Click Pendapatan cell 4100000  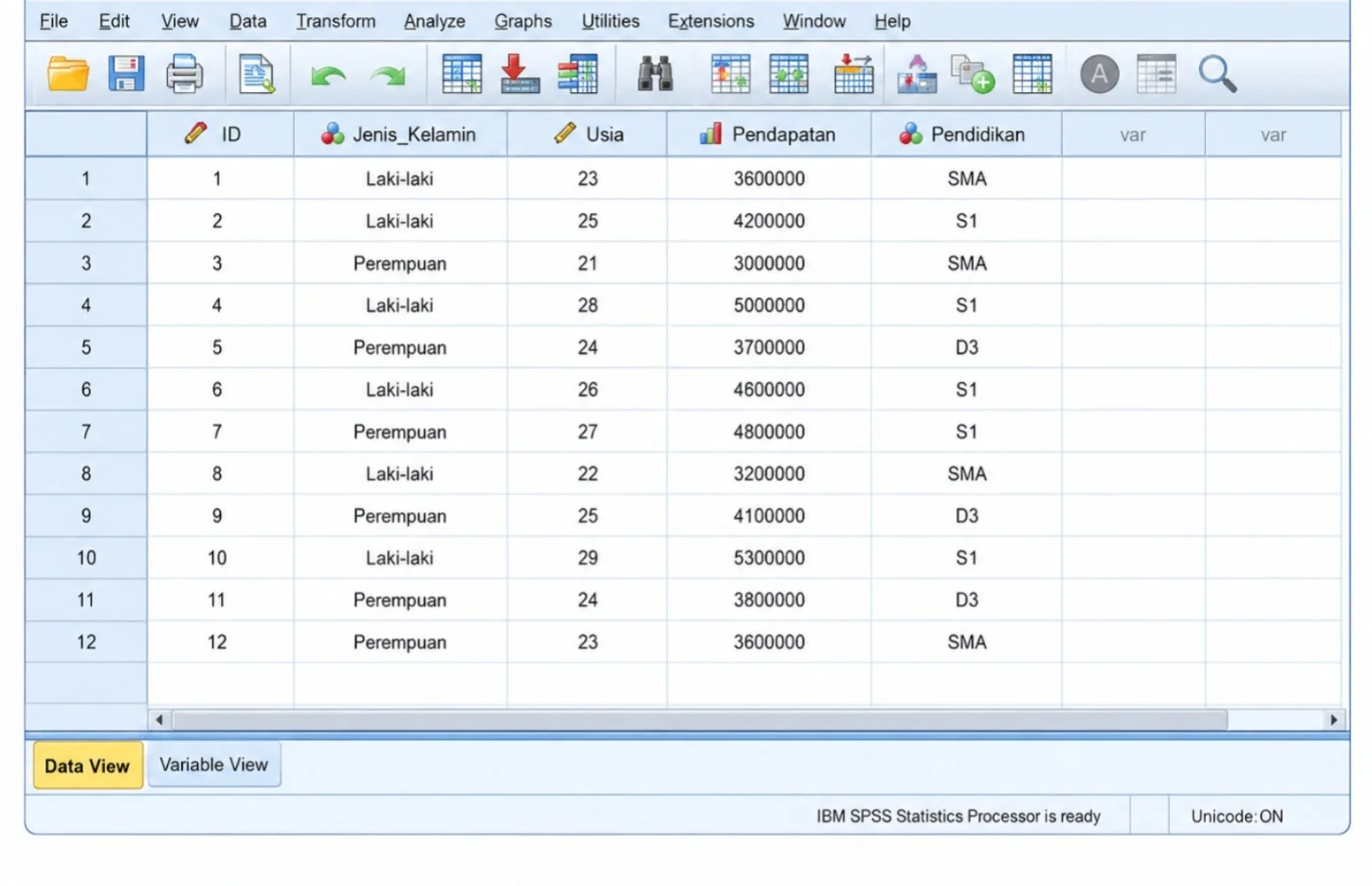[769, 516]
